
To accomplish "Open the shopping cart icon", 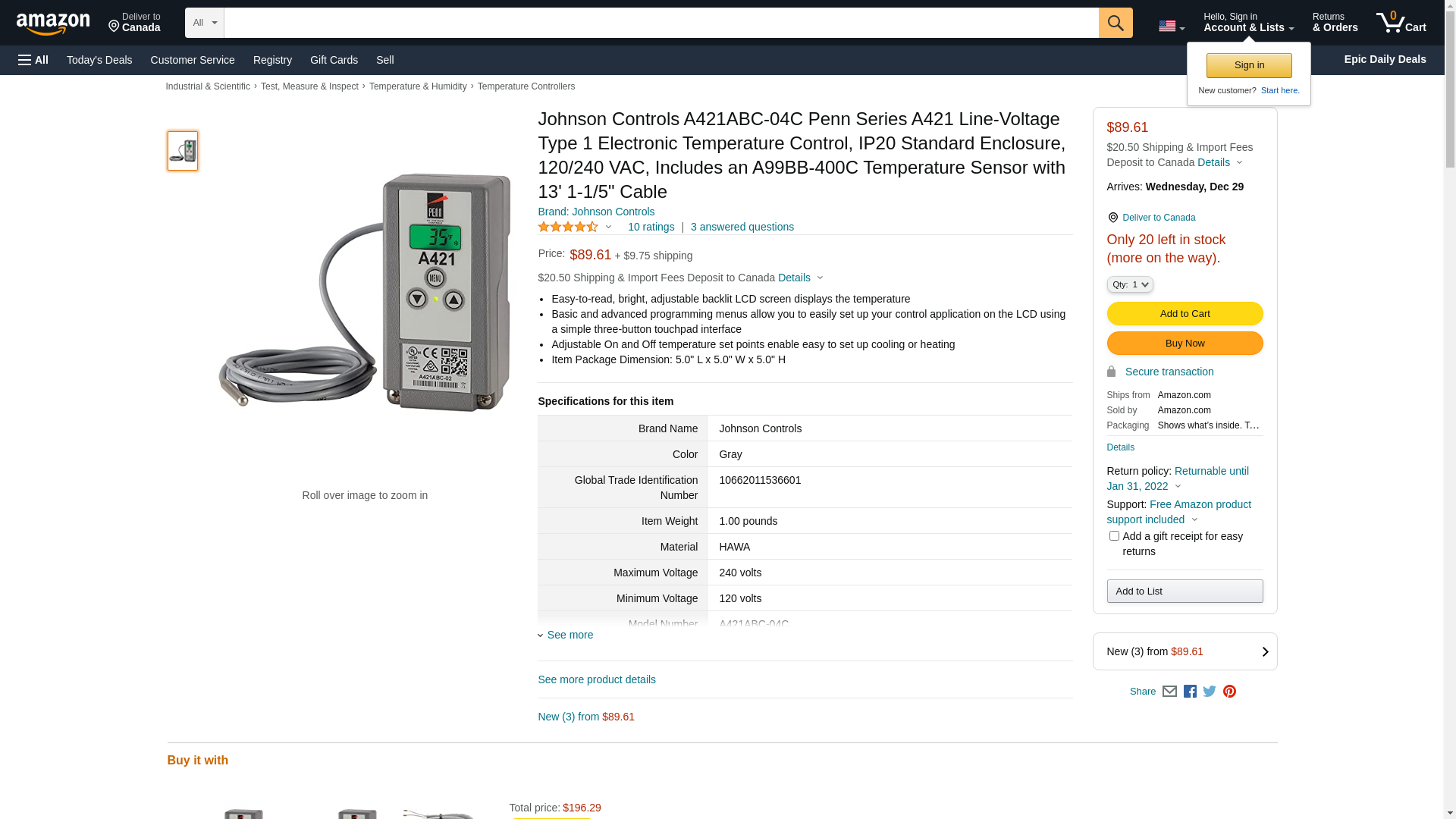I will [1400, 23].
